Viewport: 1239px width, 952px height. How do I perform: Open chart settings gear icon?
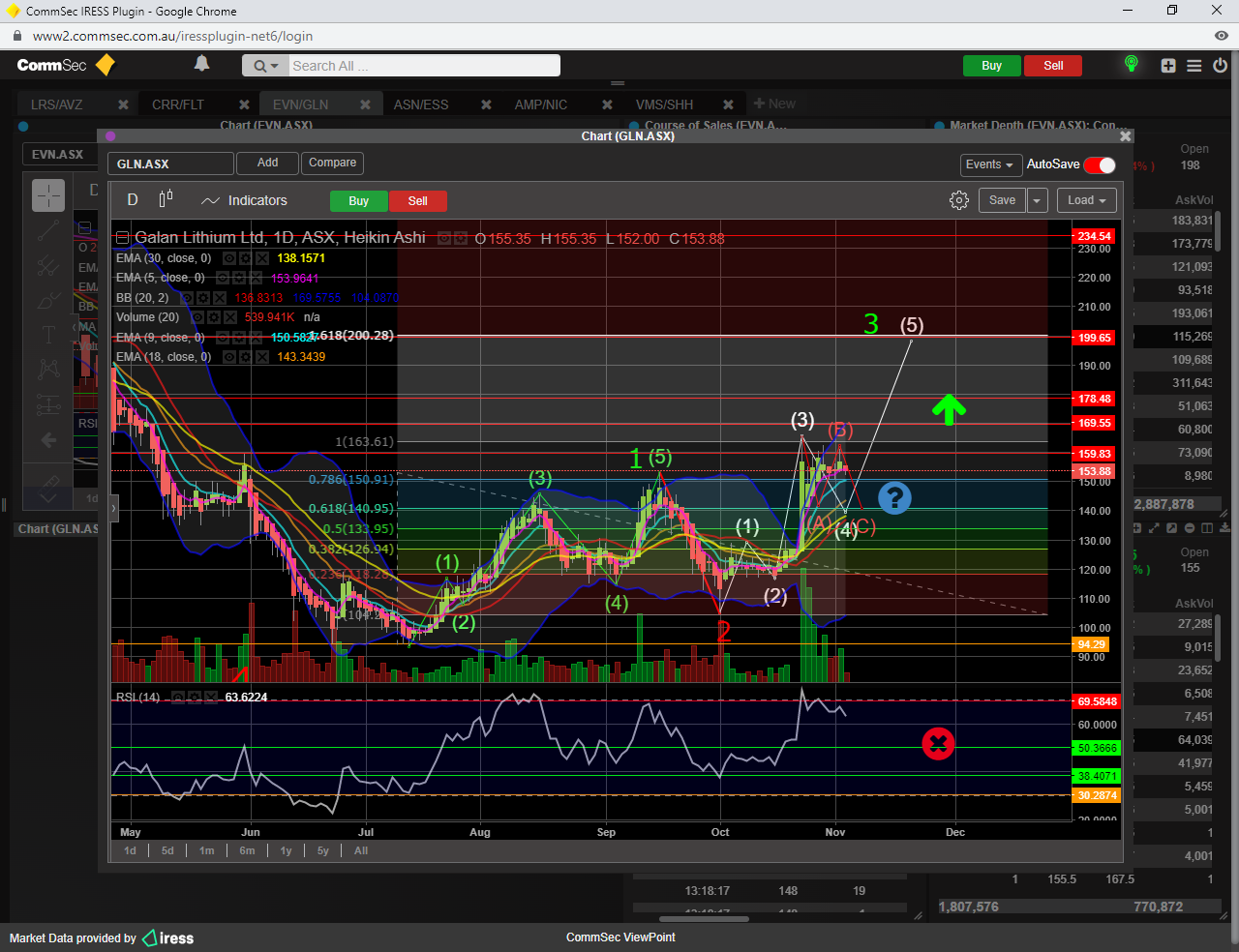click(x=958, y=200)
